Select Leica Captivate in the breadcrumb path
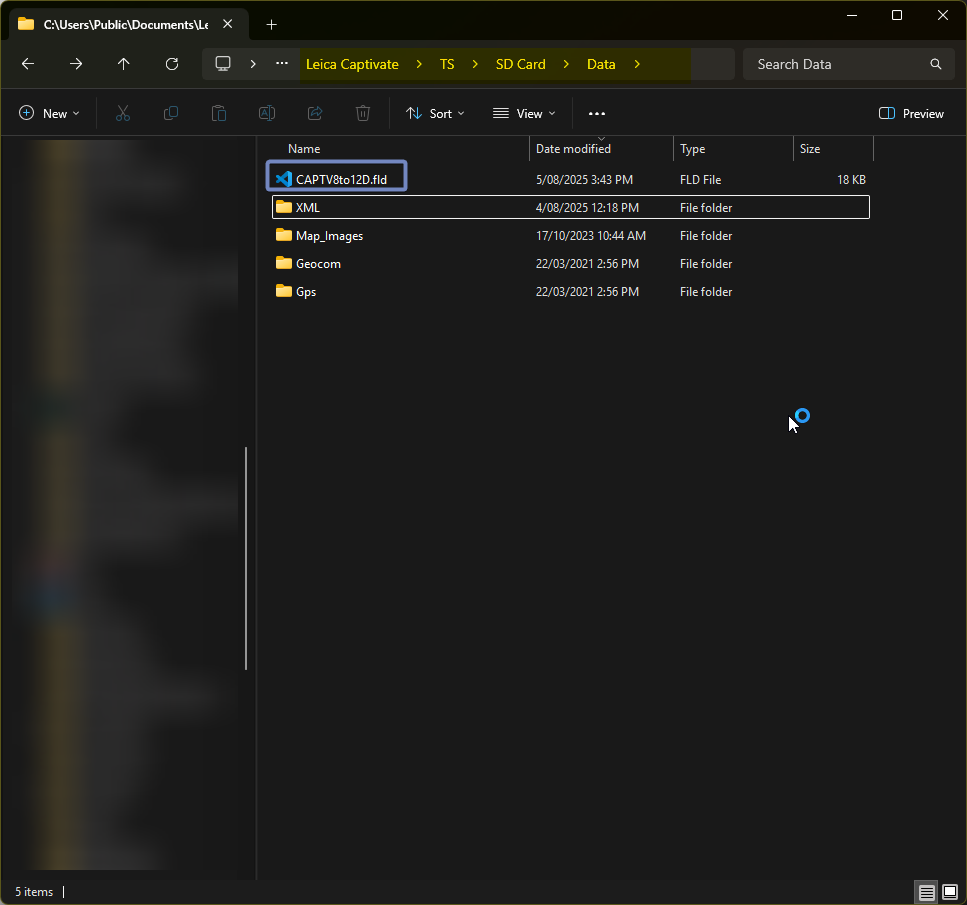 [352, 64]
